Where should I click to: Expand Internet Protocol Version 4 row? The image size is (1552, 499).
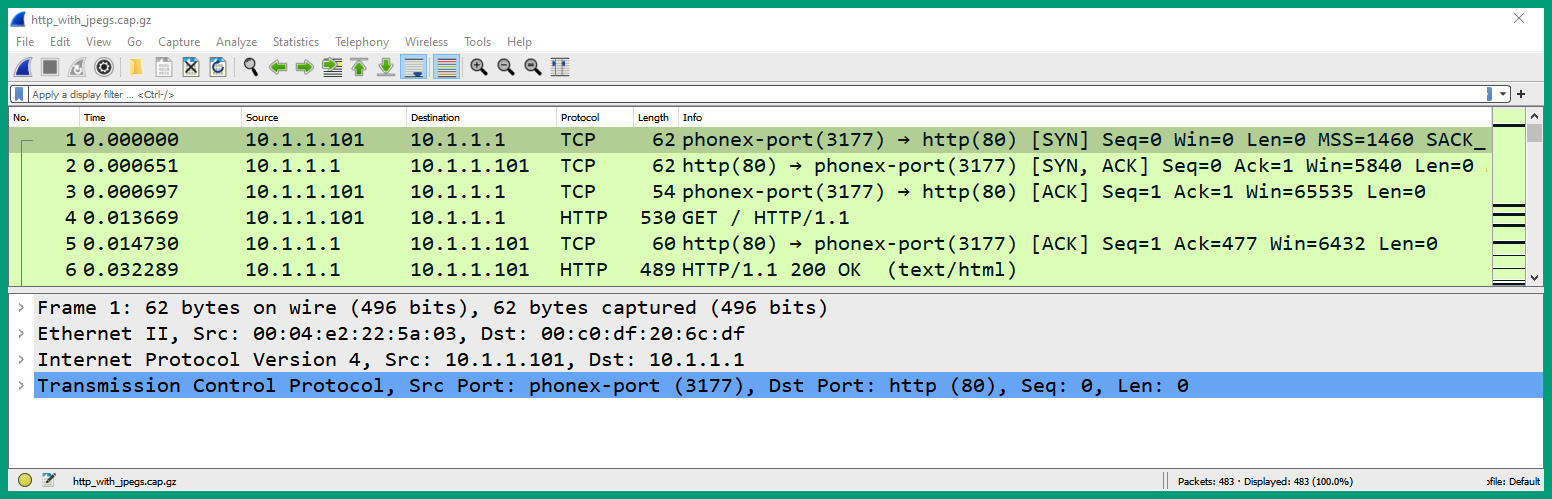click(21, 359)
